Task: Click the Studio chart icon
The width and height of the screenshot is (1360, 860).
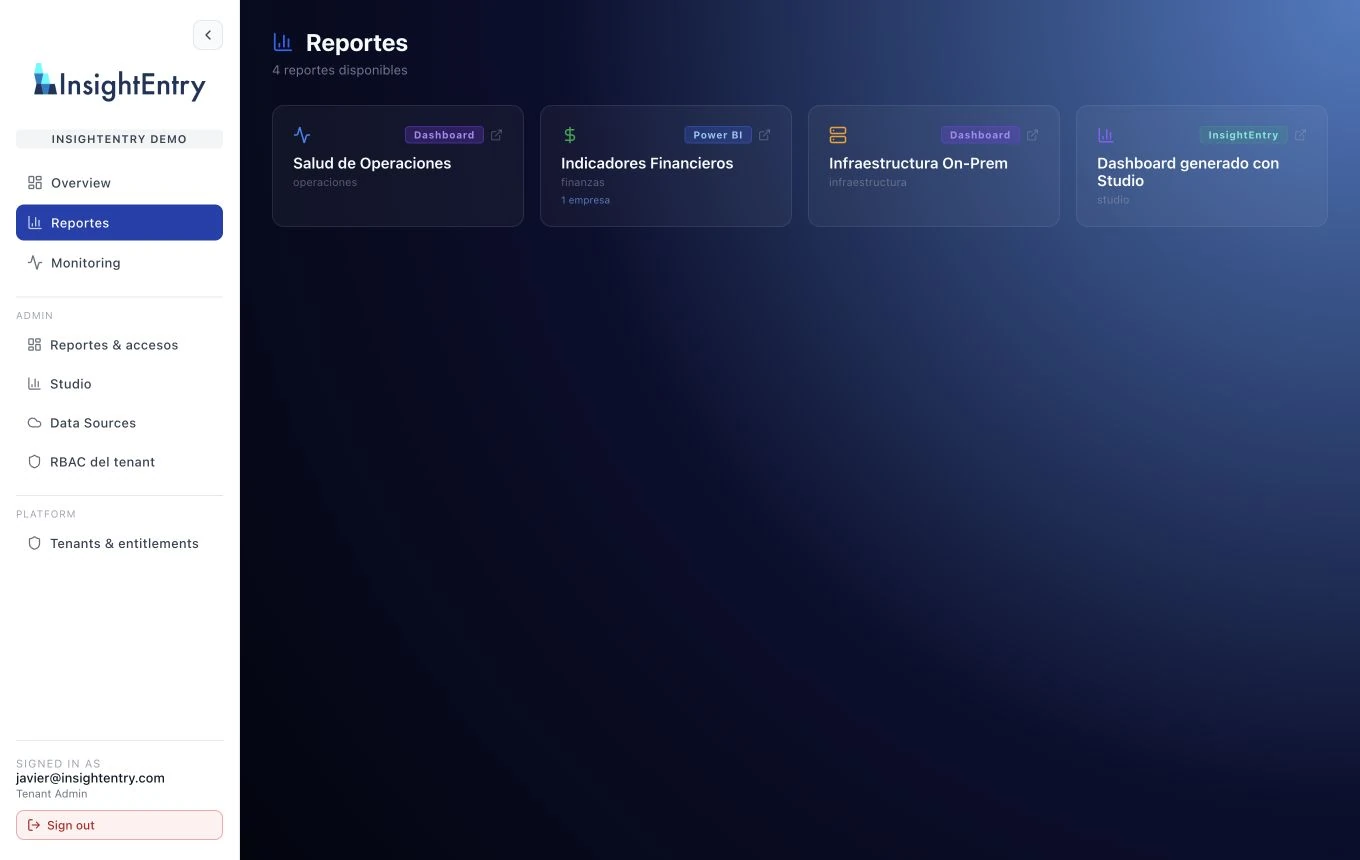Action: (x=34, y=384)
